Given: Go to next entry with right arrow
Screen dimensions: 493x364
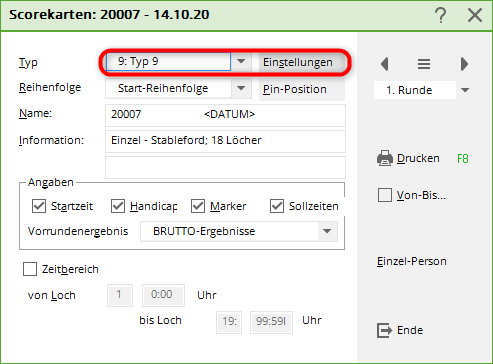Looking at the screenshot, I should (x=464, y=64).
